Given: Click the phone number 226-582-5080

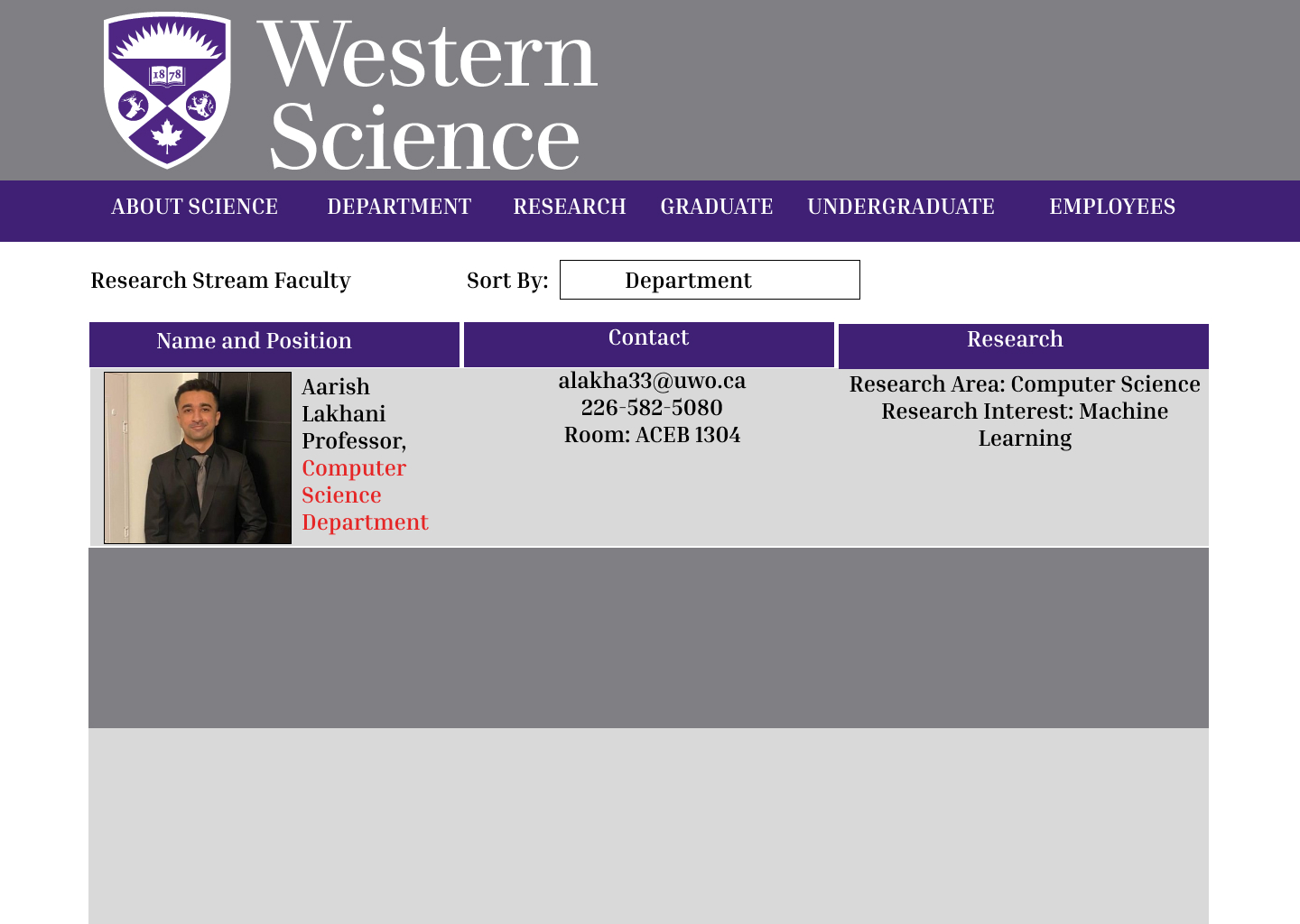Looking at the screenshot, I should tap(652, 408).
